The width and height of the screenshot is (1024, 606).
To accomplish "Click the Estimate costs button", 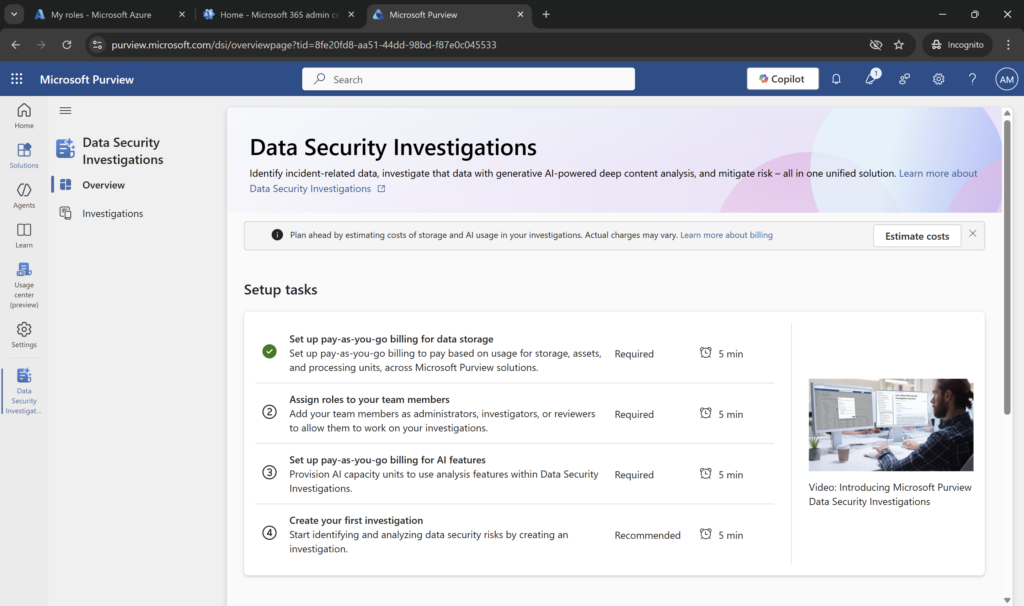I will 917,236.
